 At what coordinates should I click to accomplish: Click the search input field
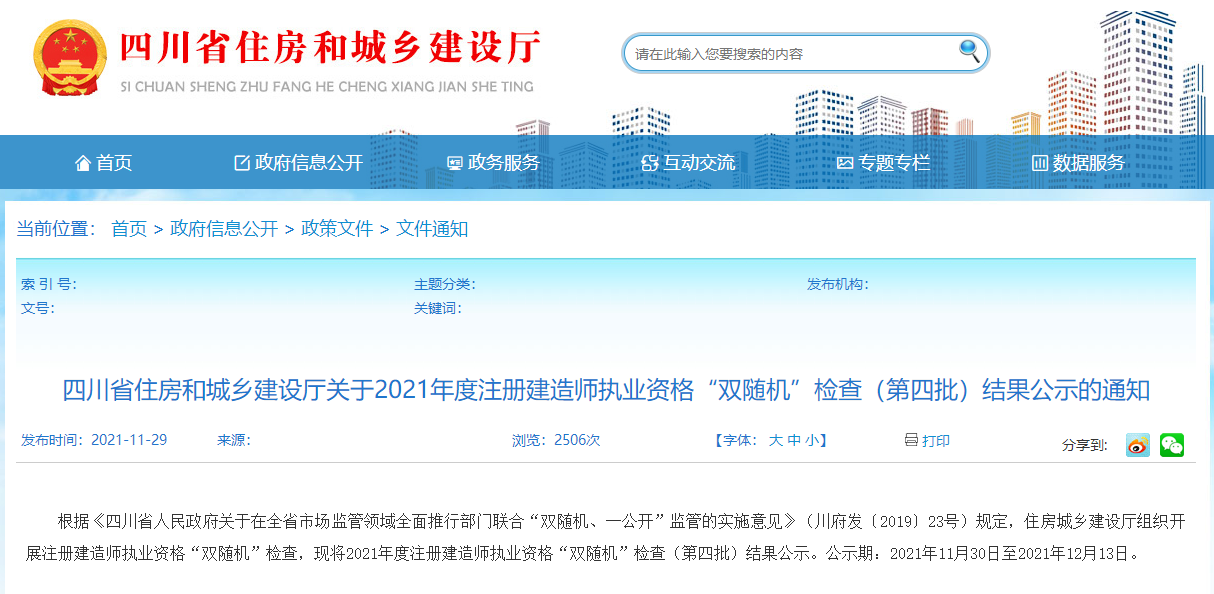click(790, 54)
